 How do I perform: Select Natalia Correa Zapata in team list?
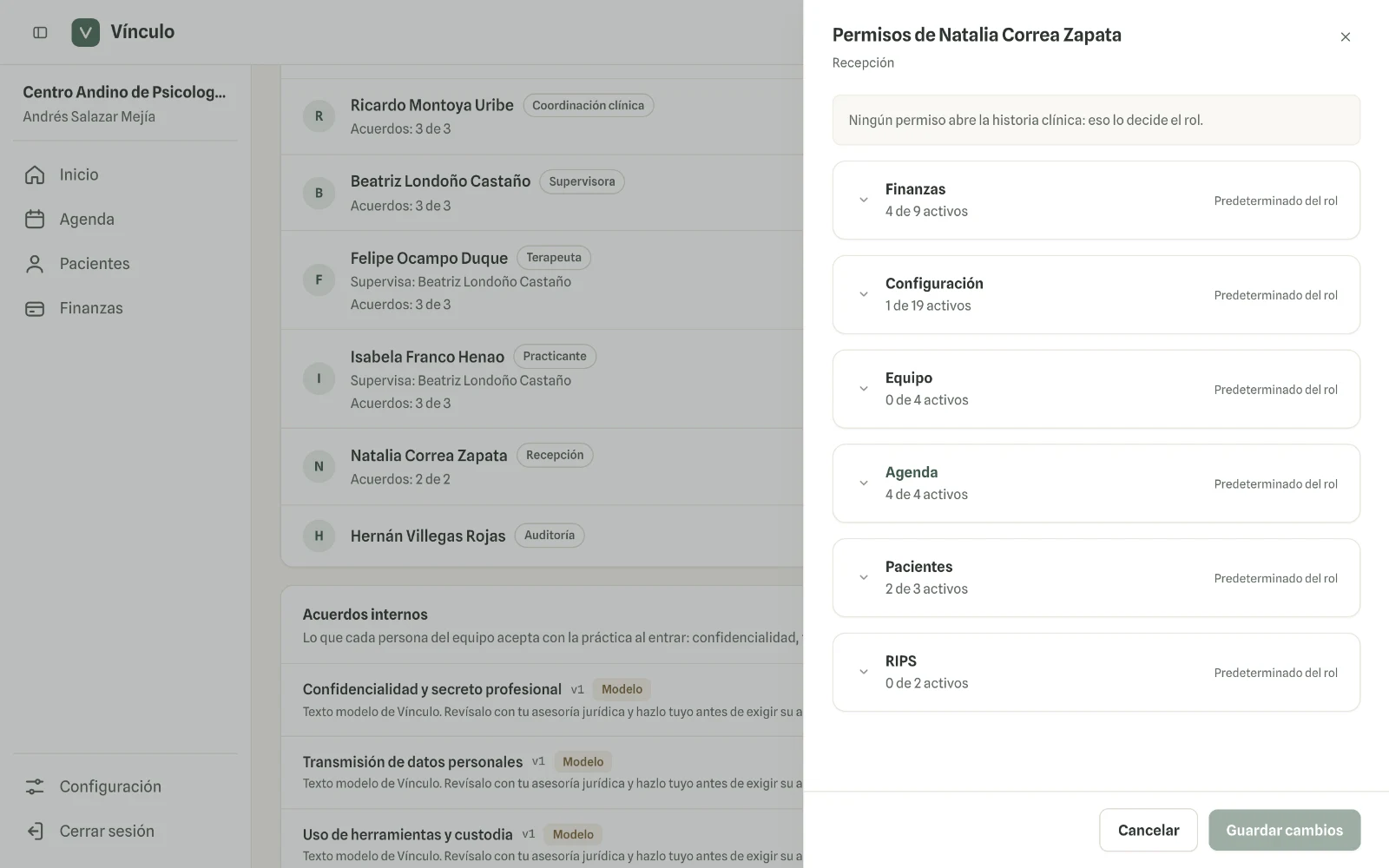click(x=429, y=456)
